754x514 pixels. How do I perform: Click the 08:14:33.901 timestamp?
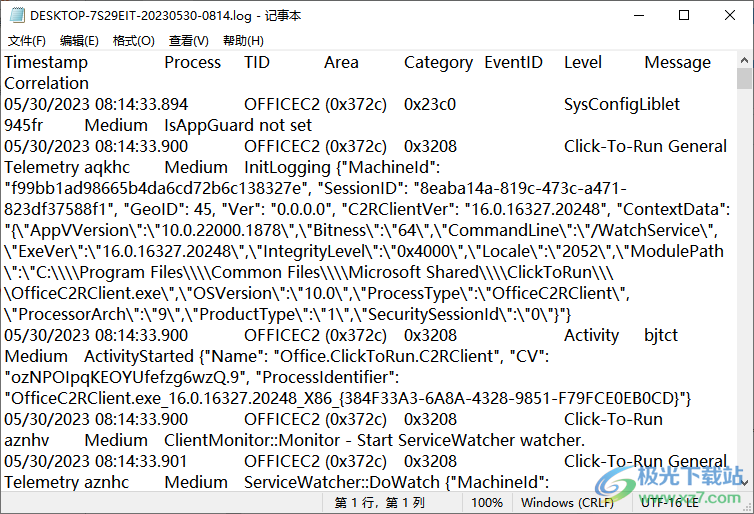[x=141, y=462]
